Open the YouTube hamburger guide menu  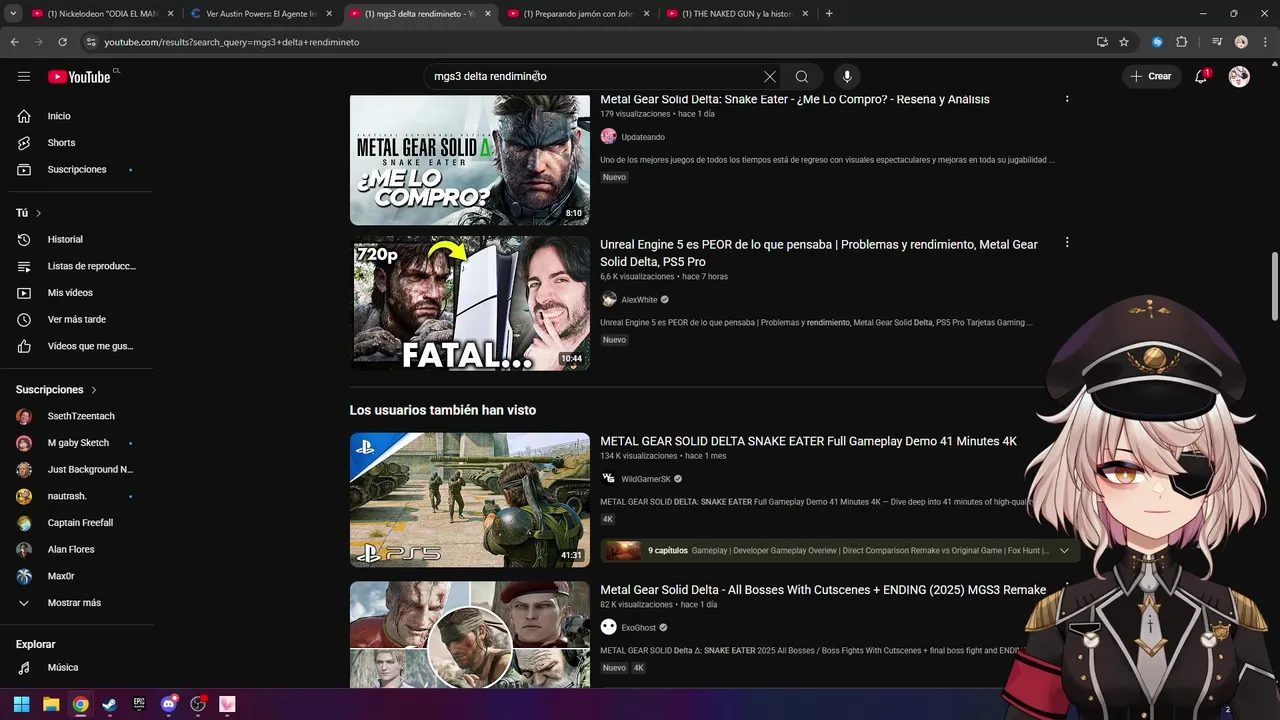pos(24,76)
